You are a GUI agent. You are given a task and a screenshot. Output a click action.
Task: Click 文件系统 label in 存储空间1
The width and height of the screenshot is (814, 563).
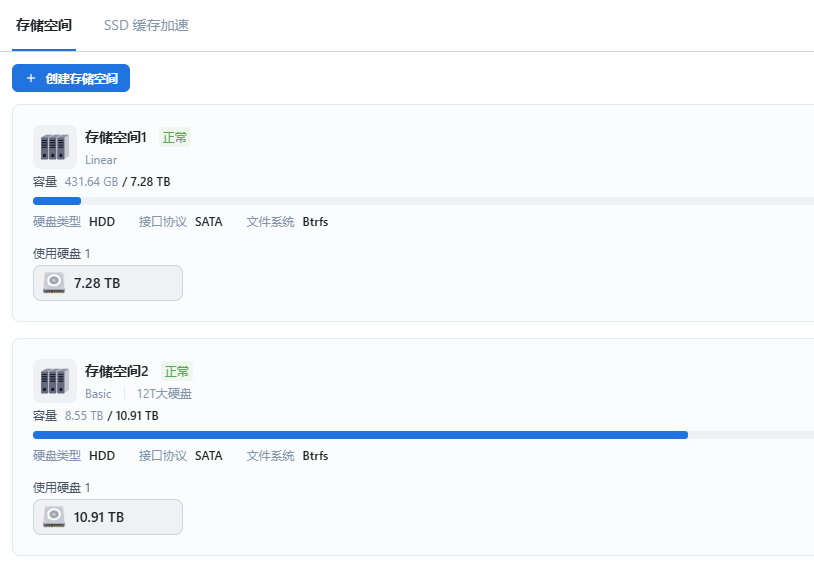coord(270,222)
